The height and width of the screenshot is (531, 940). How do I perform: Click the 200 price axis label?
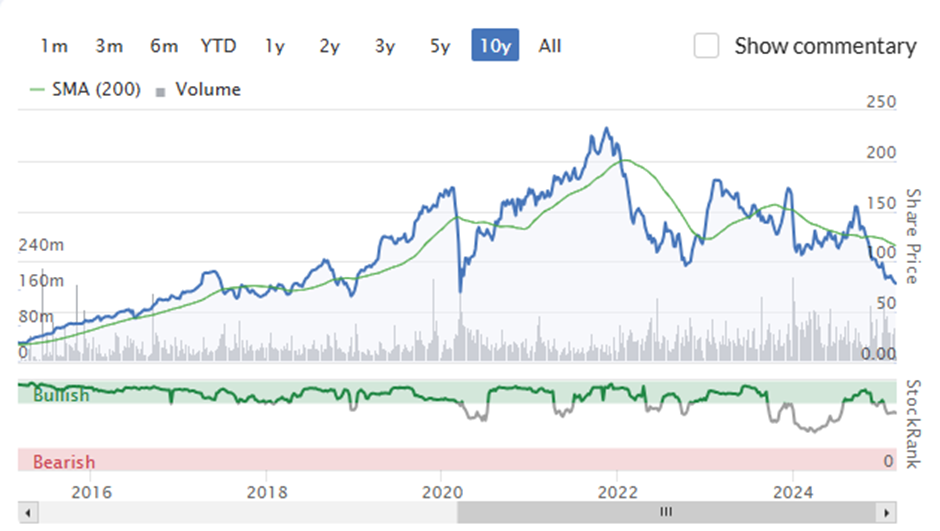(881, 153)
